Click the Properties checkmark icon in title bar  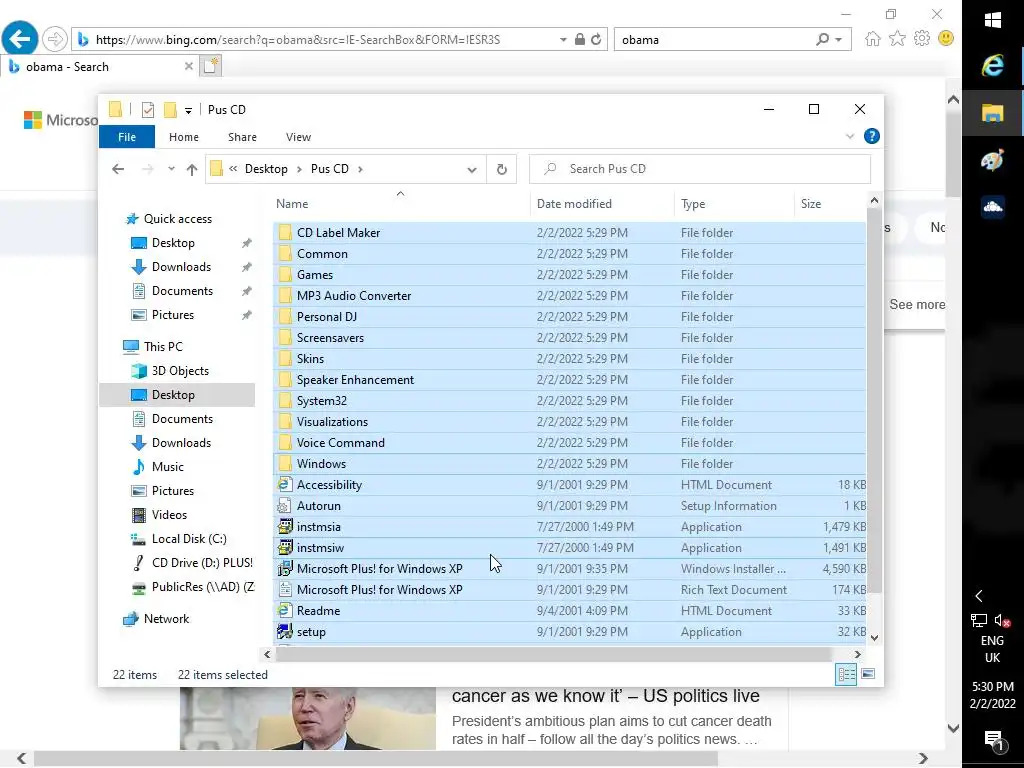(x=148, y=110)
